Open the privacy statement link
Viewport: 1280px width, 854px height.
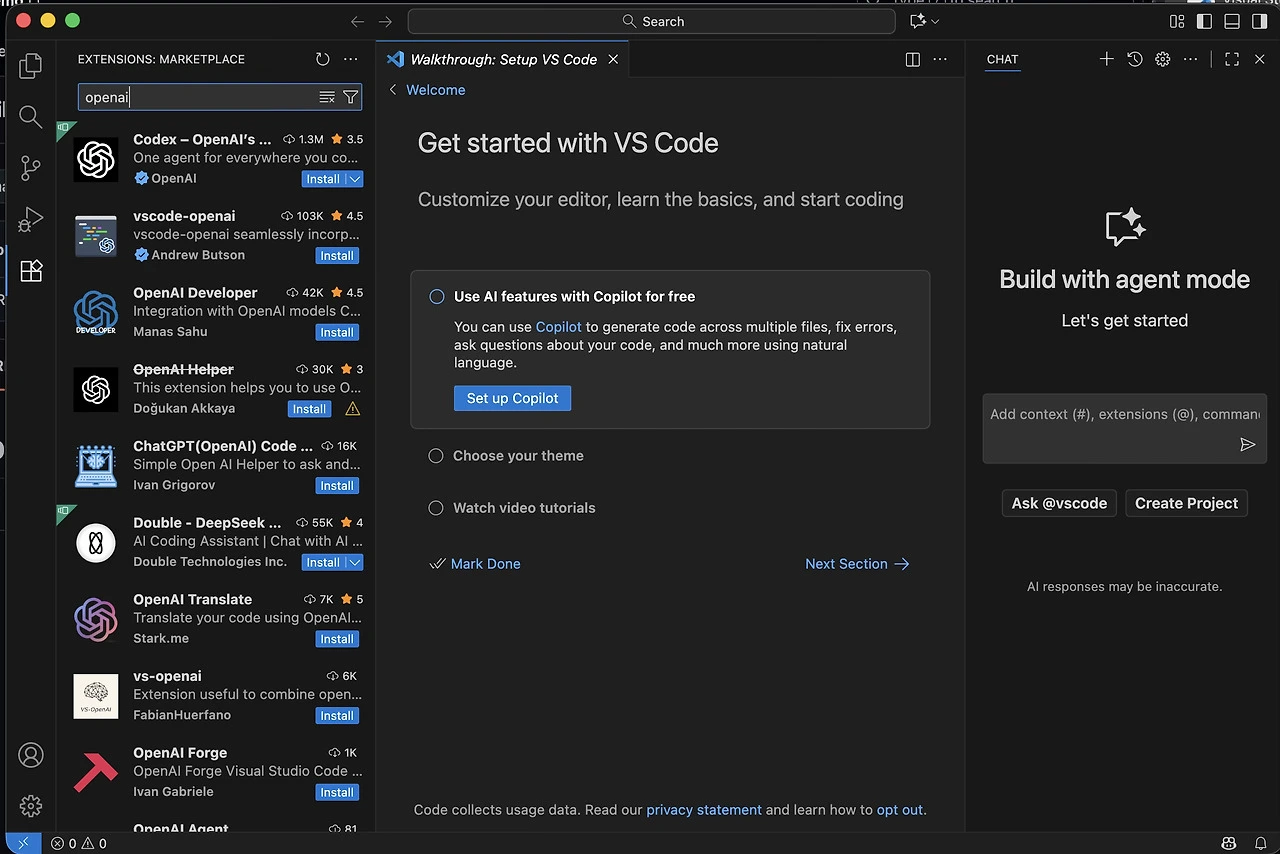point(704,810)
